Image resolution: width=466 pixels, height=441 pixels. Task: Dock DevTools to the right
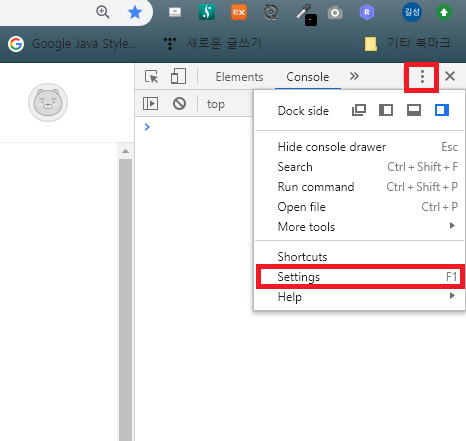coord(442,110)
